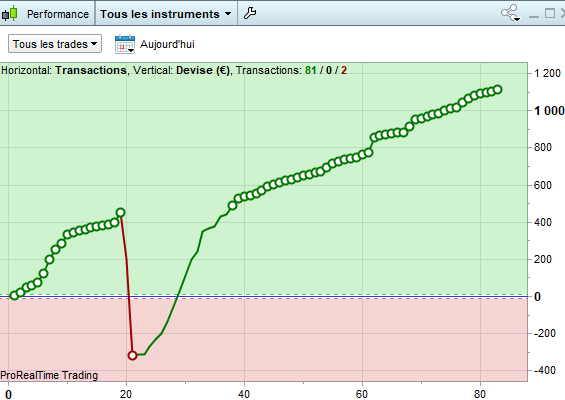The height and width of the screenshot is (400, 565).
Task: Click the '80' horizontal axis label
Action: (480, 394)
